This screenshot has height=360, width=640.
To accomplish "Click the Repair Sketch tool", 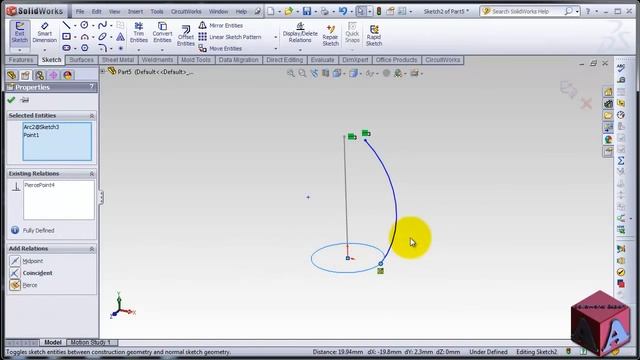I will coord(331,35).
